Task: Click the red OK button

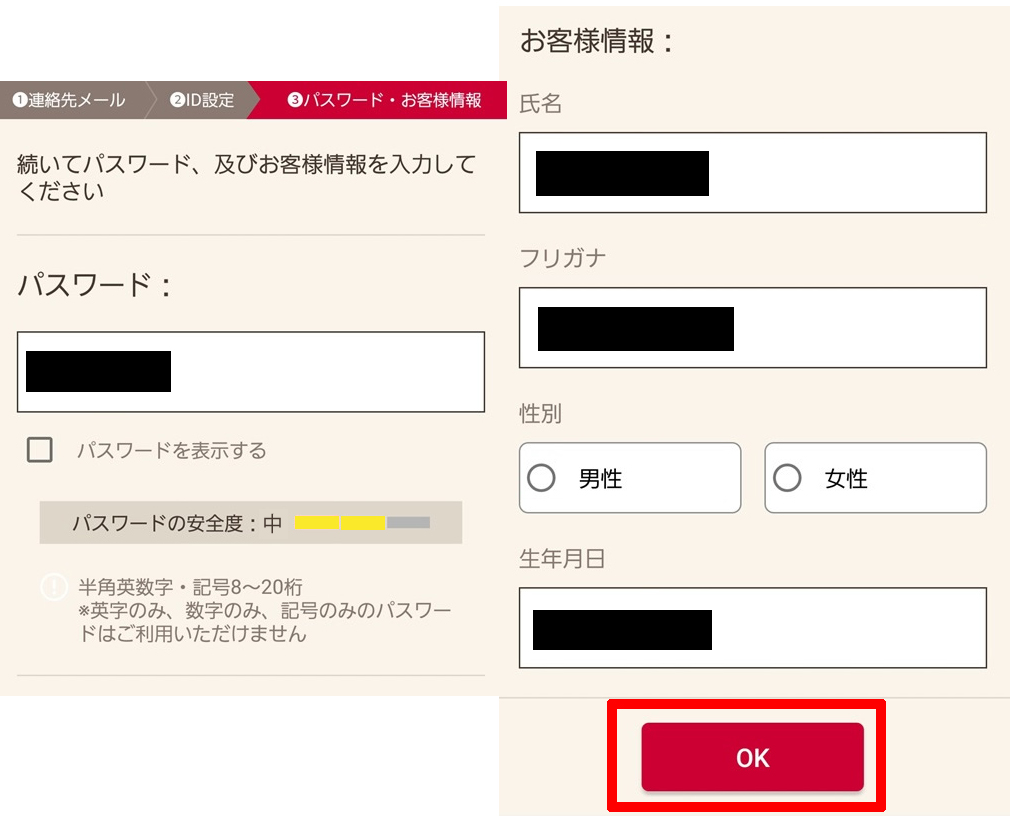Action: pos(752,757)
